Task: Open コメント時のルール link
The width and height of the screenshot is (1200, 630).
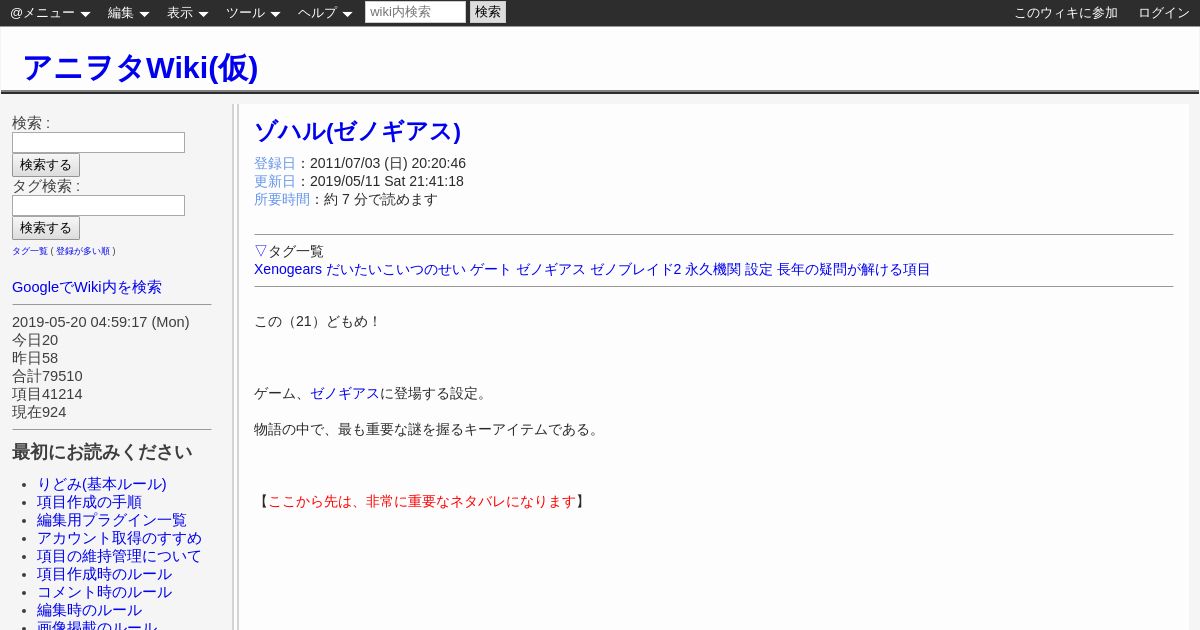Action: 104,592
